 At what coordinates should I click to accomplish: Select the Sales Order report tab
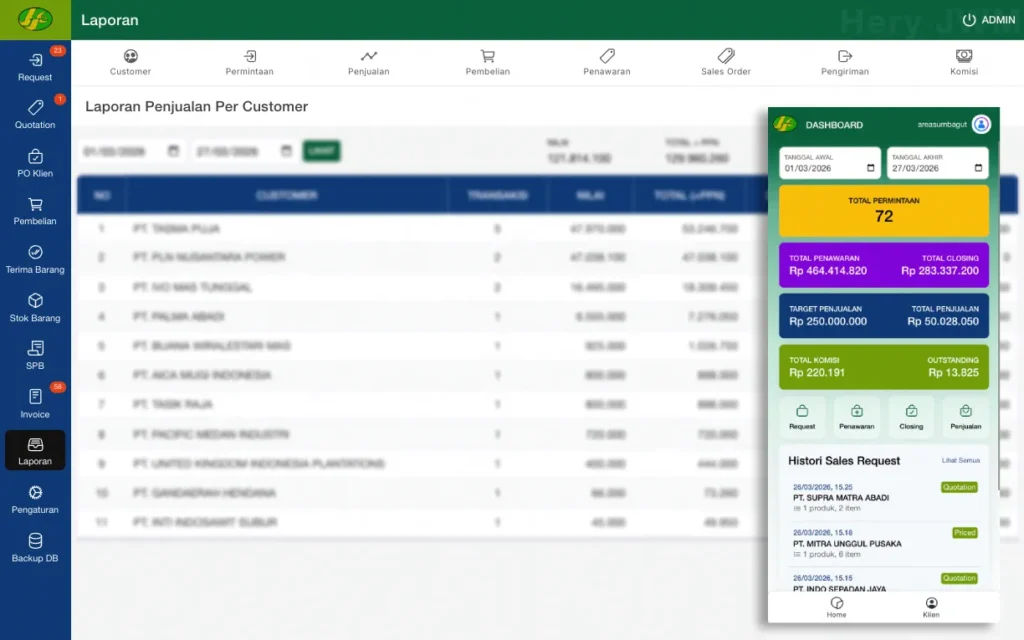(725, 63)
